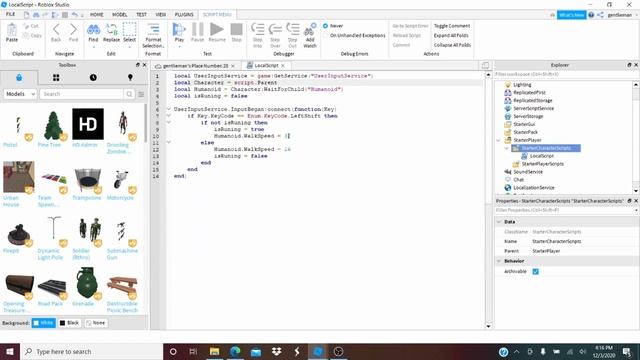Click the Undo arrow in quick access bar
The image size is (640, 360).
pyautogui.click(x=74, y=15)
